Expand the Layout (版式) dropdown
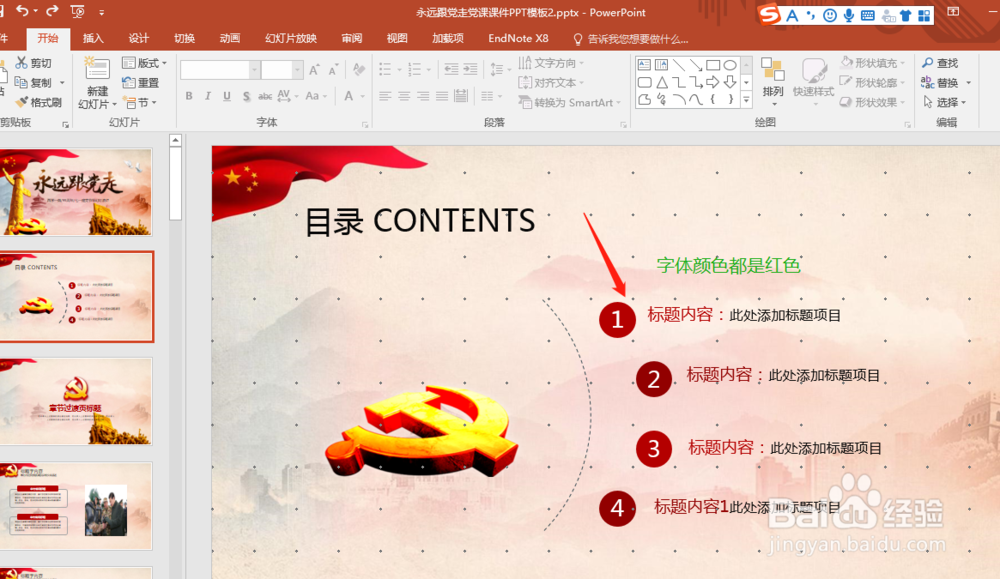 pos(145,62)
